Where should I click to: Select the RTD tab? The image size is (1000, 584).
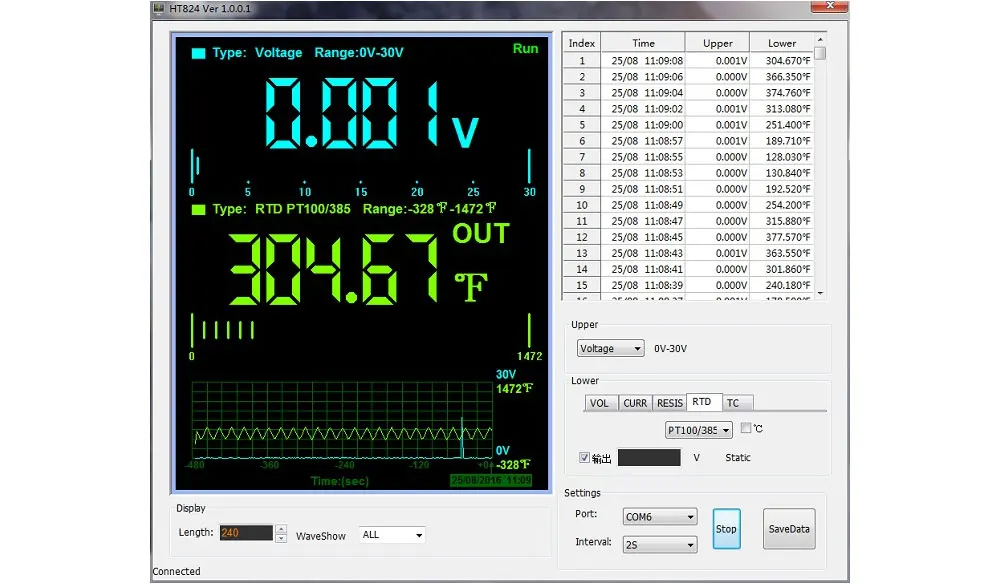pos(703,402)
